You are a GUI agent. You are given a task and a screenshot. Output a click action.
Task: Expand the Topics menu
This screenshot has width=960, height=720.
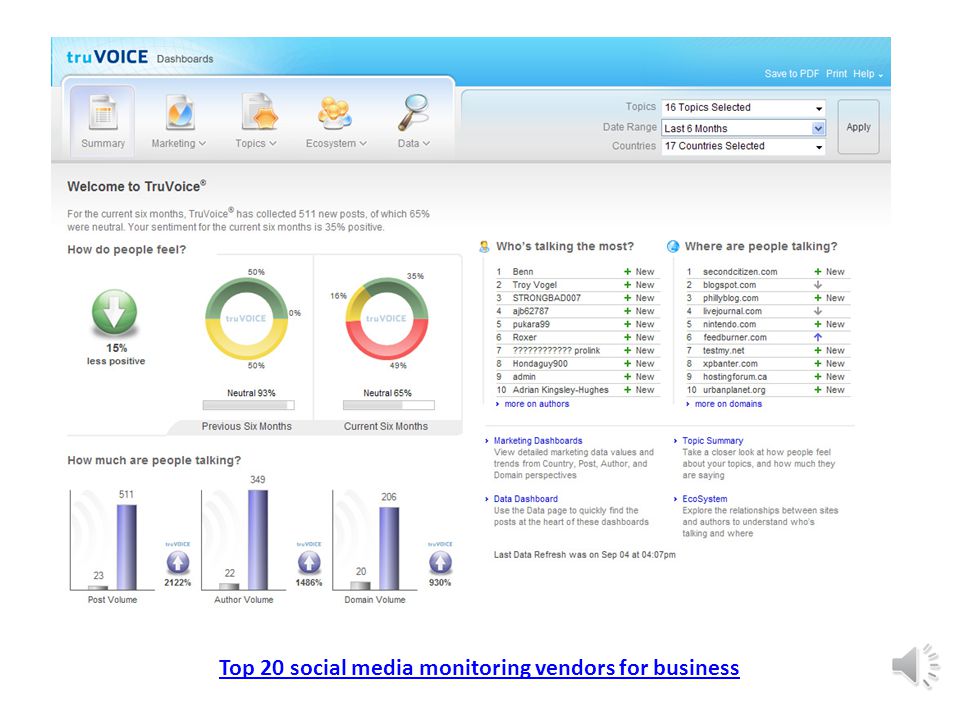[x=256, y=143]
